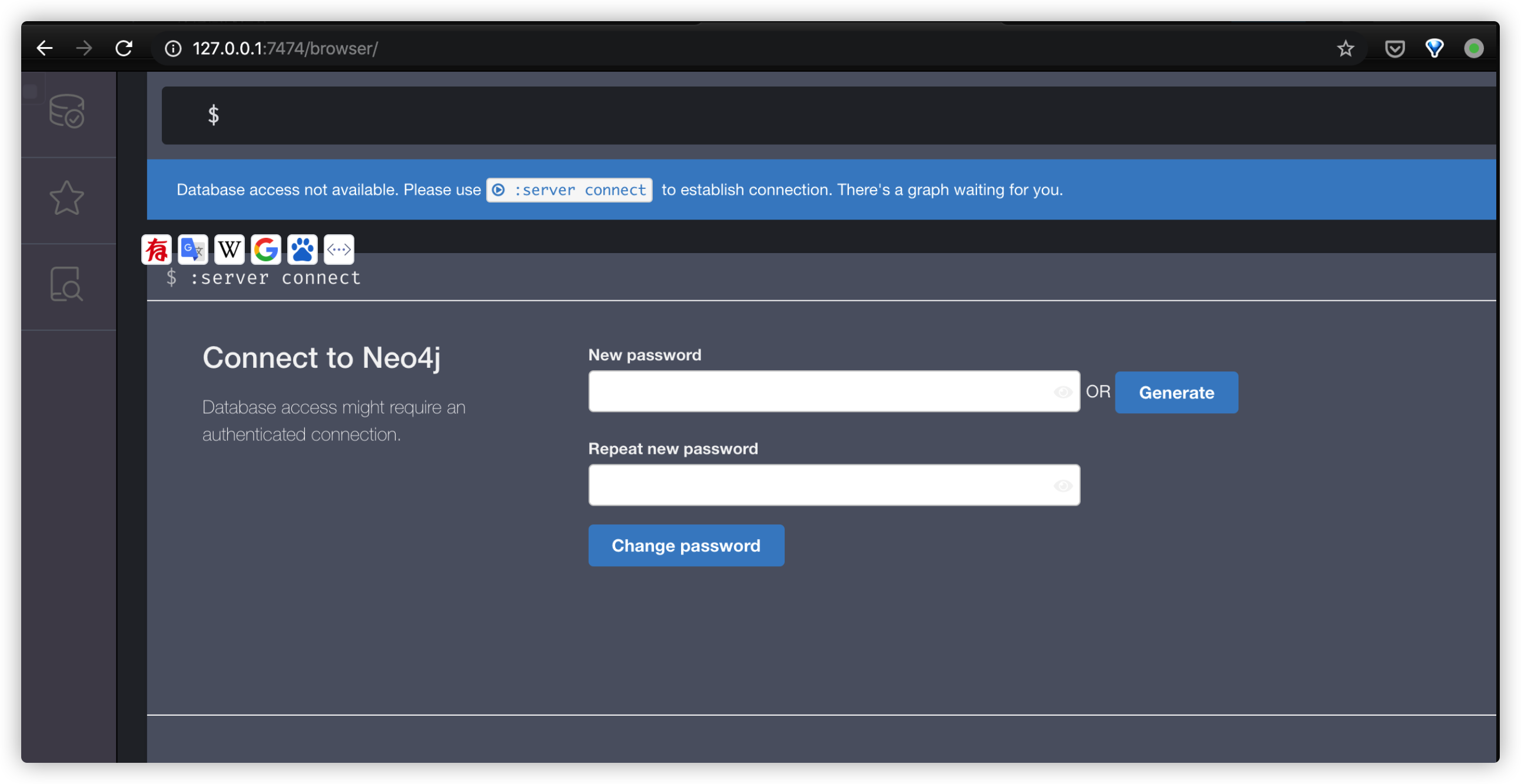Screen dimensions: 1521x784
Task: Click the Baidu paw popup icon
Action: pyautogui.click(x=303, y=250)
